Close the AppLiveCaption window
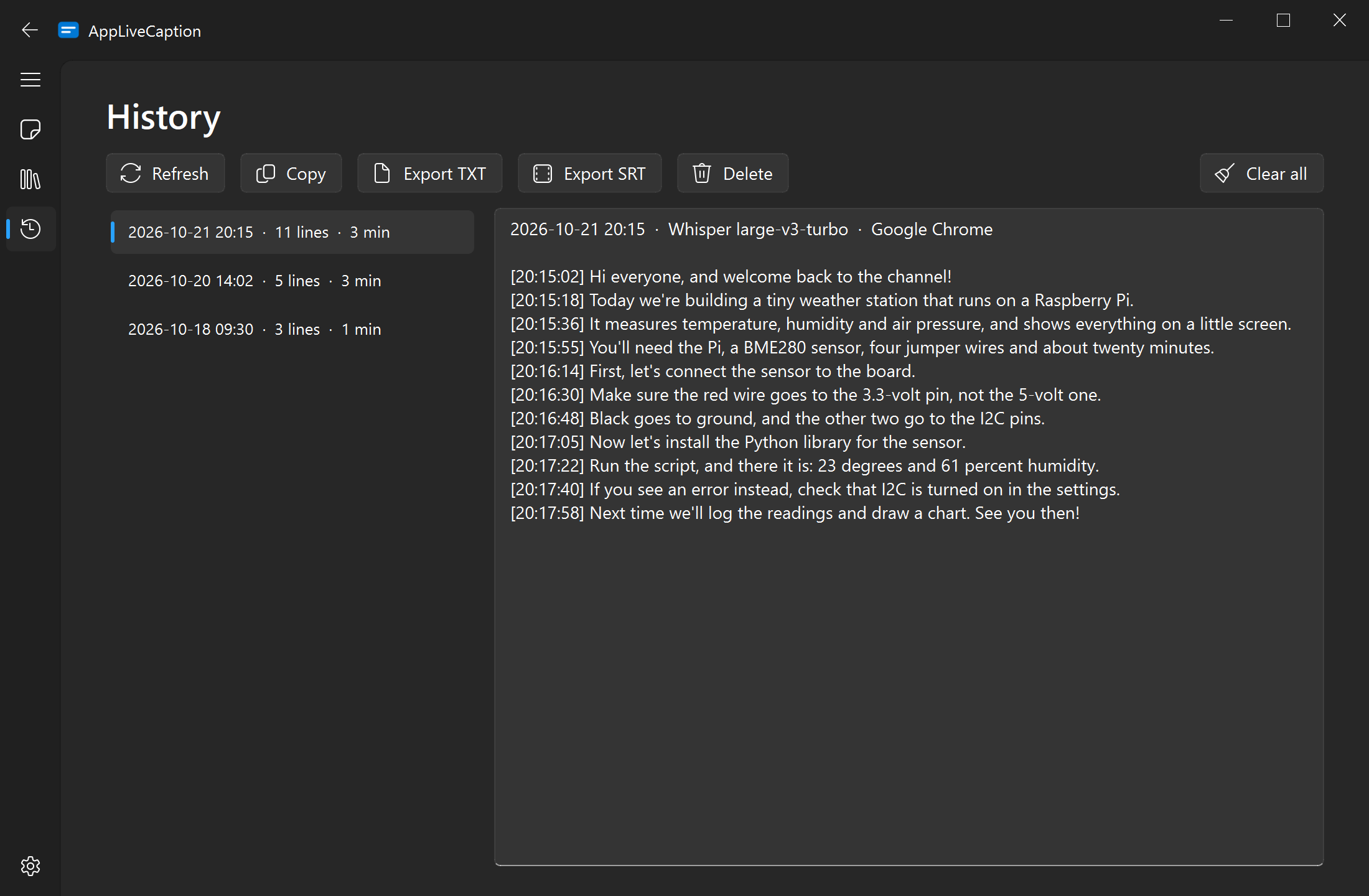The width and height of the screenshot is (1369, 896). click(x=1340, y=21)
